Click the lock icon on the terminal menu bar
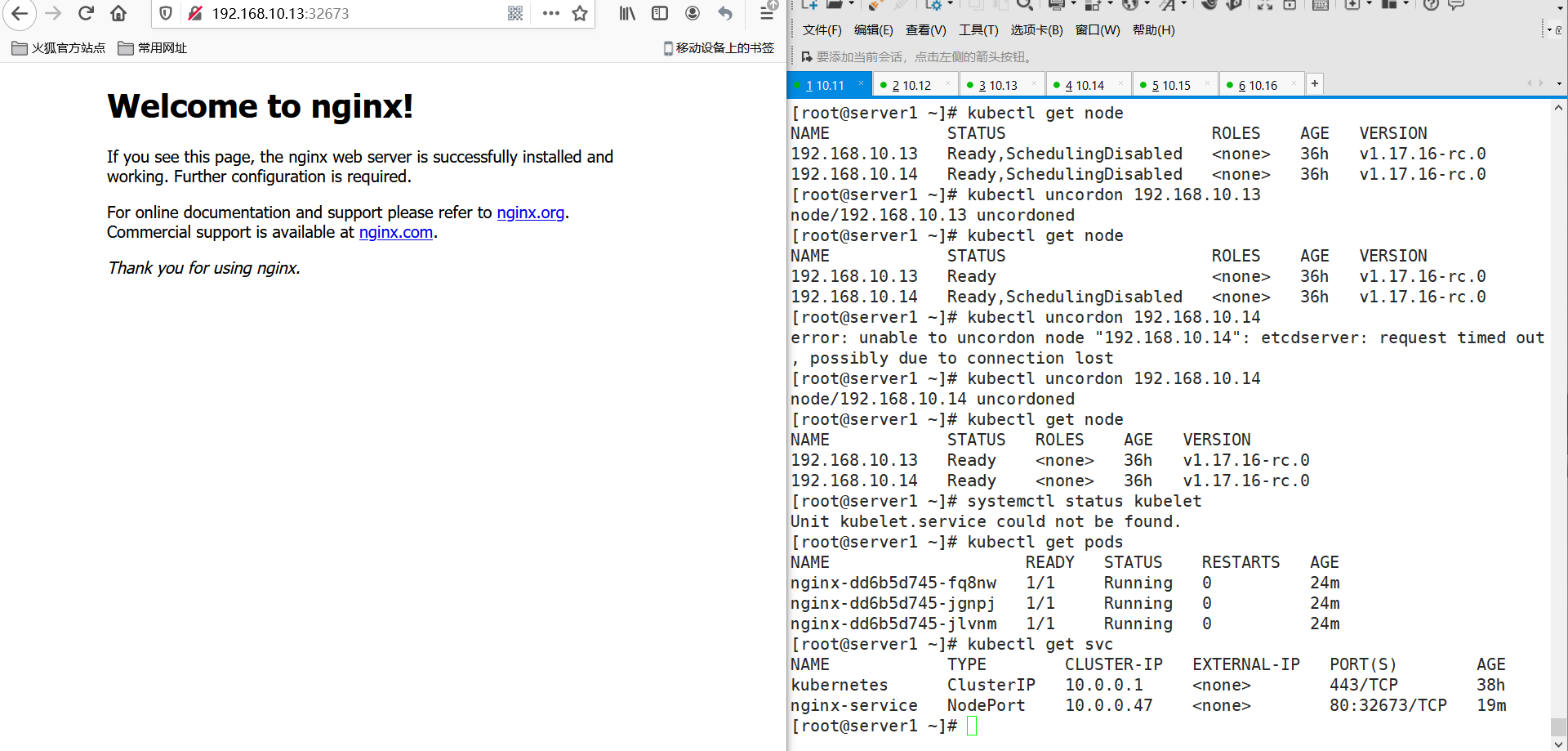1568x751 pixels. point(1558,30)
